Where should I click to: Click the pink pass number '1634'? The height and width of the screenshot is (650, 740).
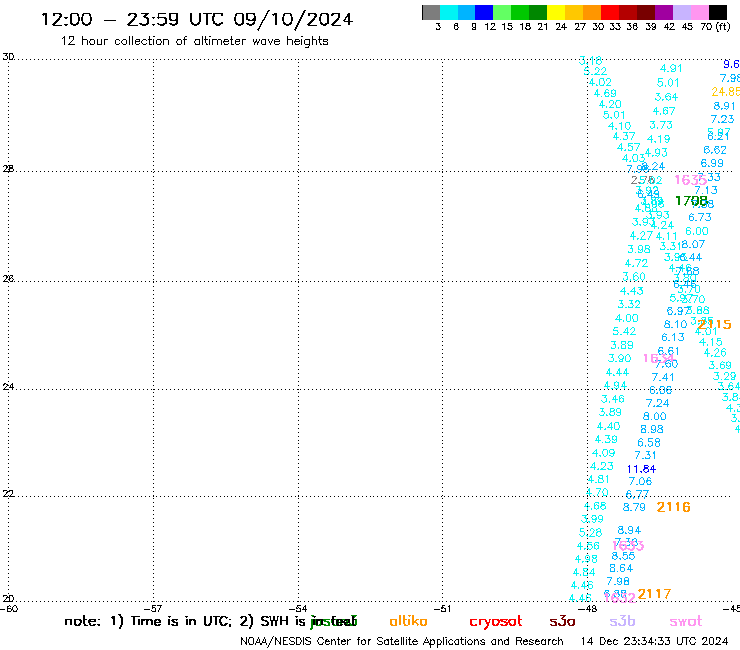659,358
